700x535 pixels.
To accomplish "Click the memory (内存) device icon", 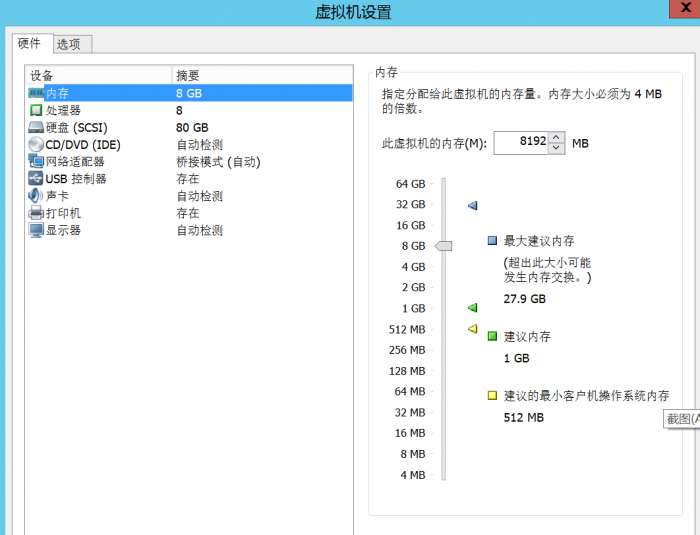I will (x=36, y=93).
